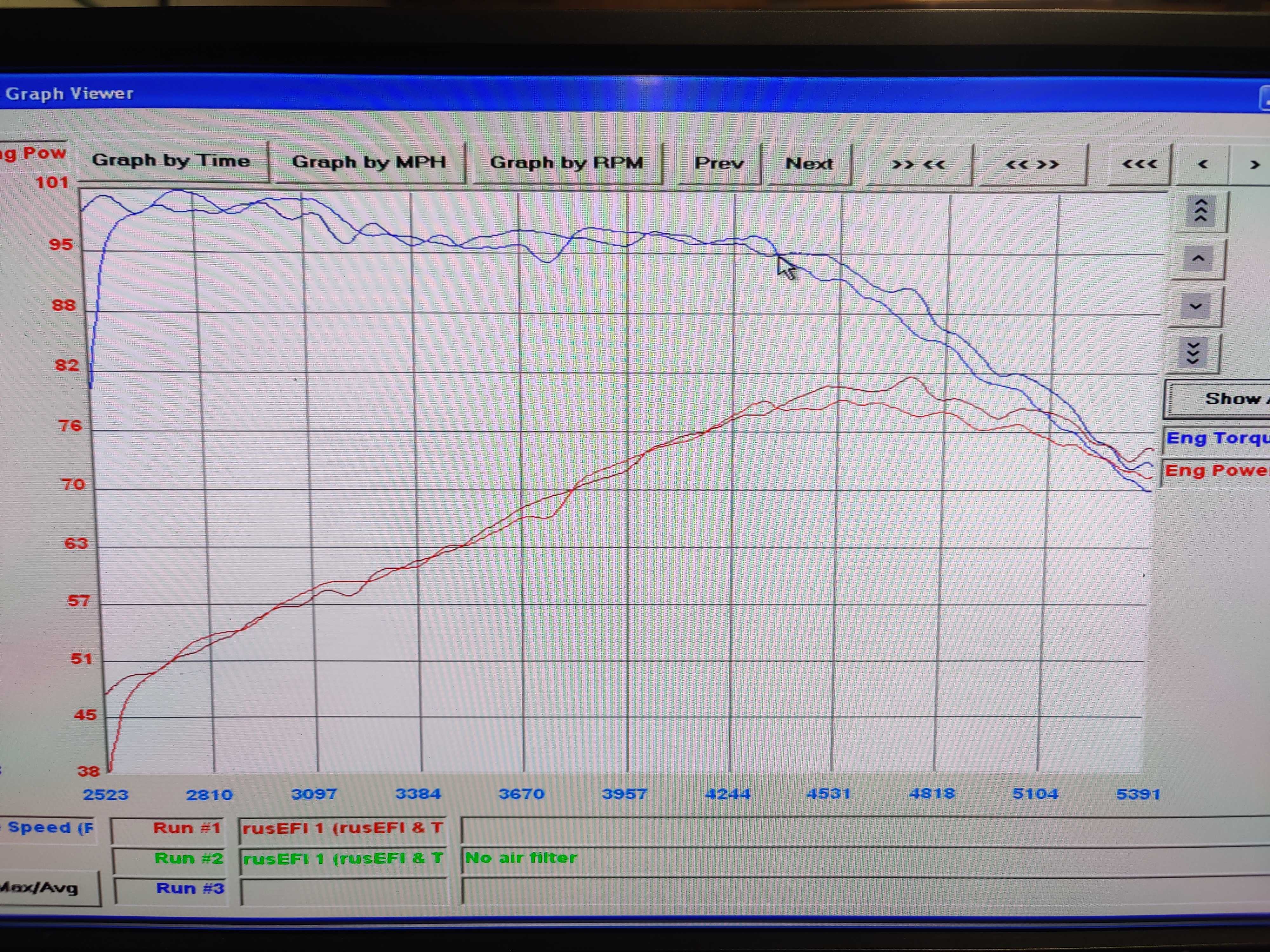This screenshot has width=1270, height=952.
Task: Select Graph by RPM
Action: pos(567,163)
